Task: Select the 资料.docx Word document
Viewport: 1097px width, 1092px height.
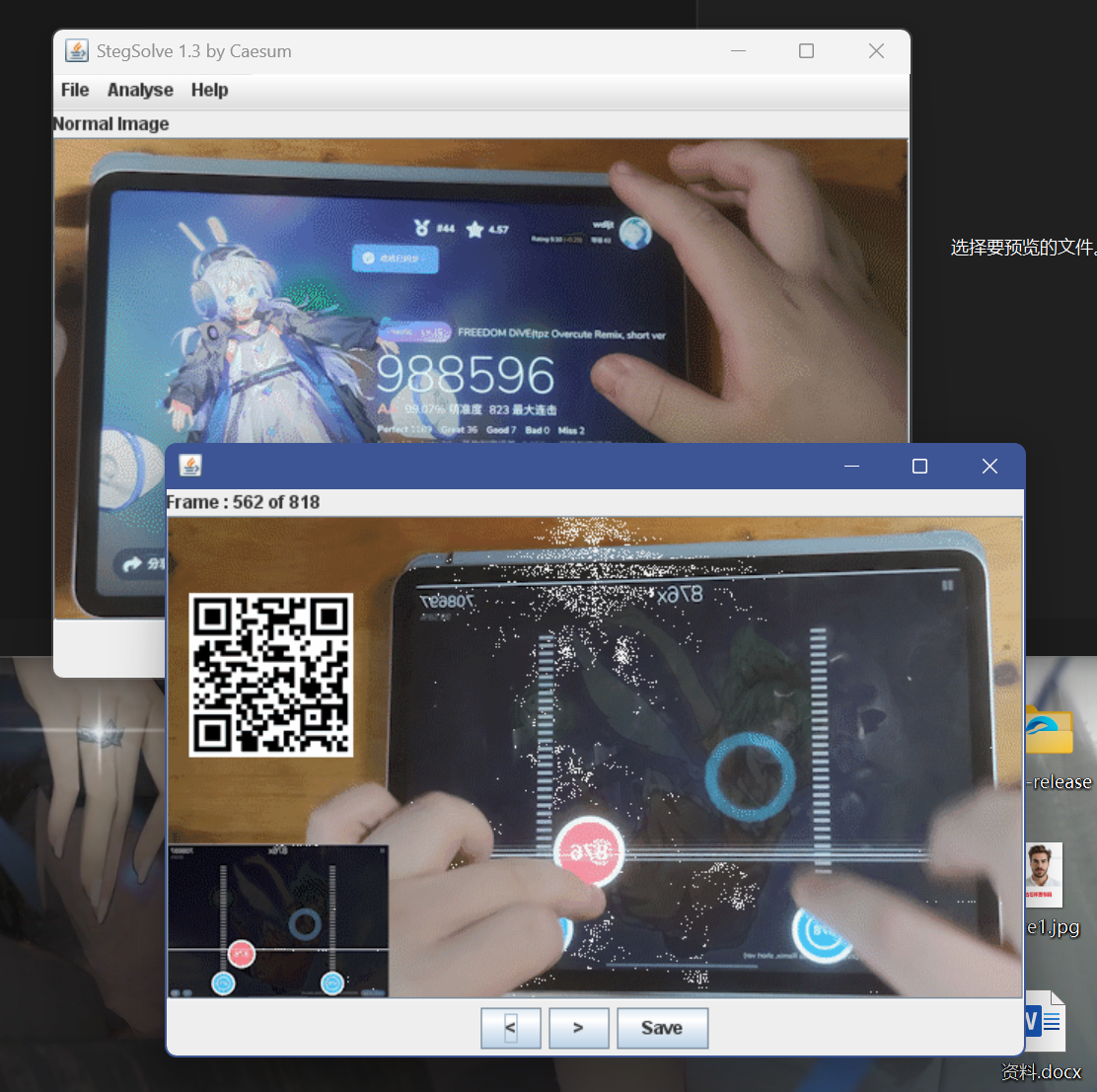Action: [x=1046, y=1026]
